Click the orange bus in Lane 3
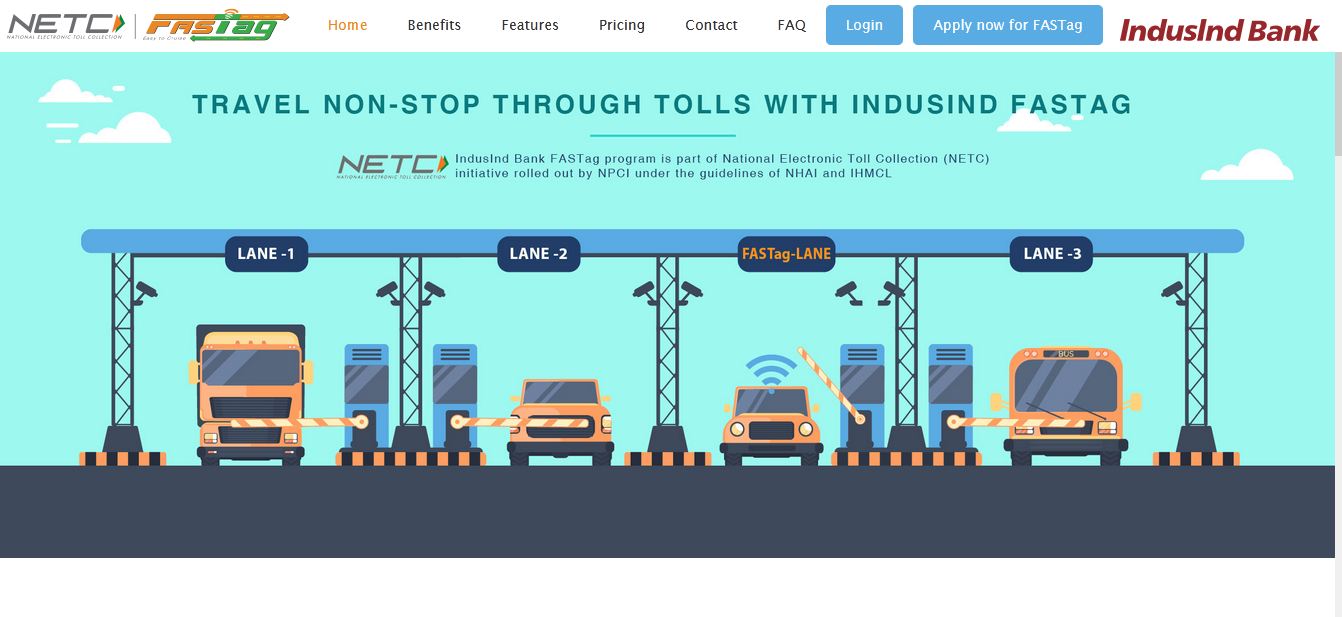The width and height of the screenshot is (1342, 617). point(1066,405)
